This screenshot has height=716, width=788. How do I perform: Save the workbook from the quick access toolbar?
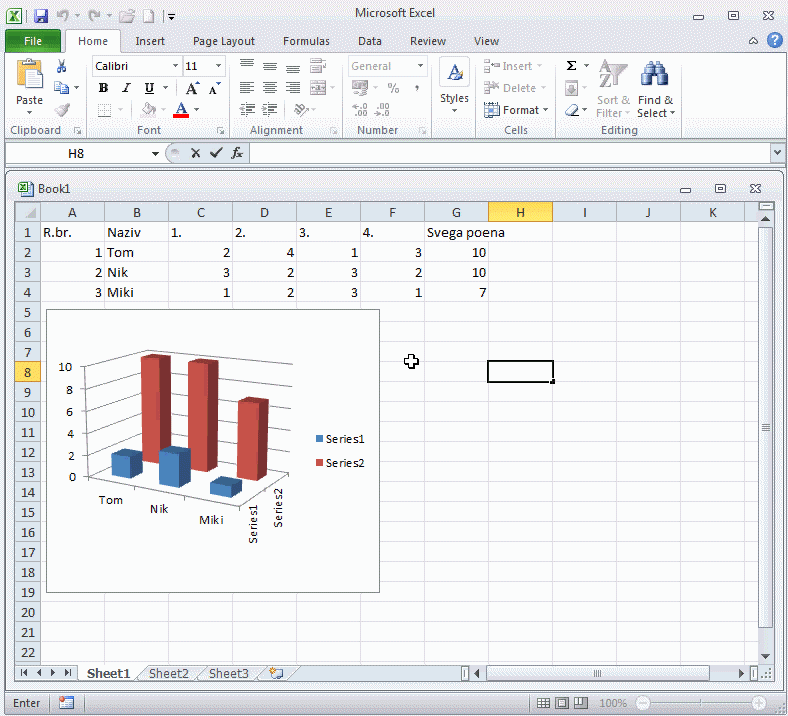(x=41, y=16)
